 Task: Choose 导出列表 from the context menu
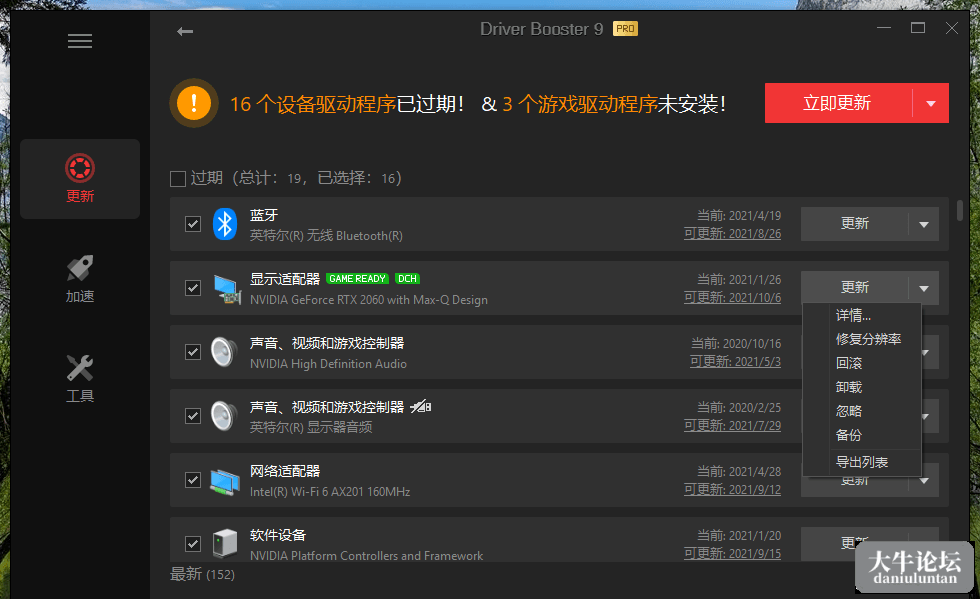pos(862,462)
